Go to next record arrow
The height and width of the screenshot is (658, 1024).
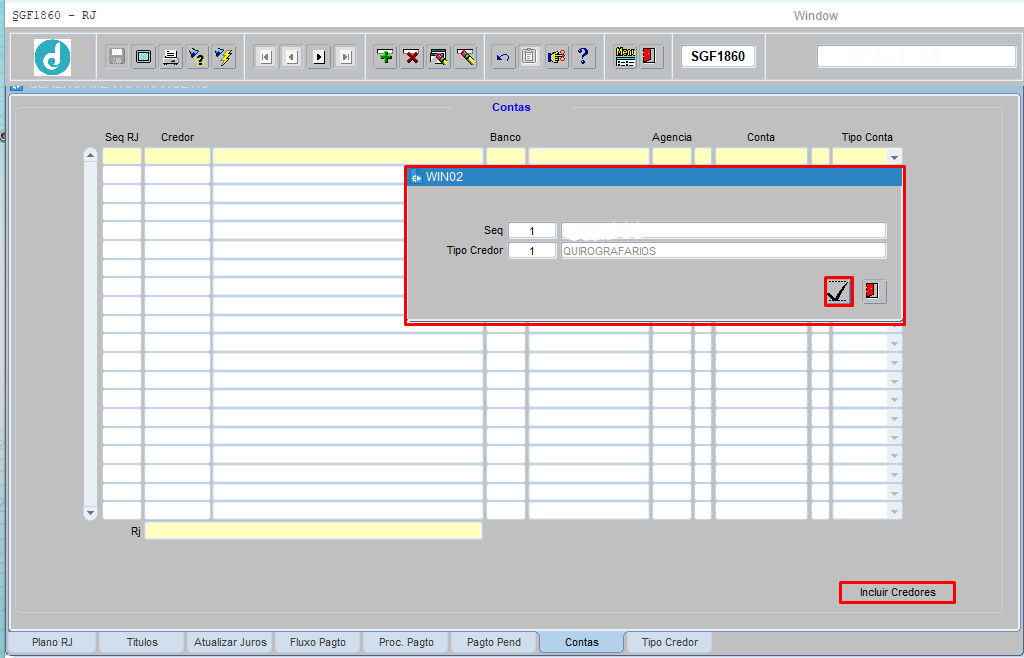[319, 57]
